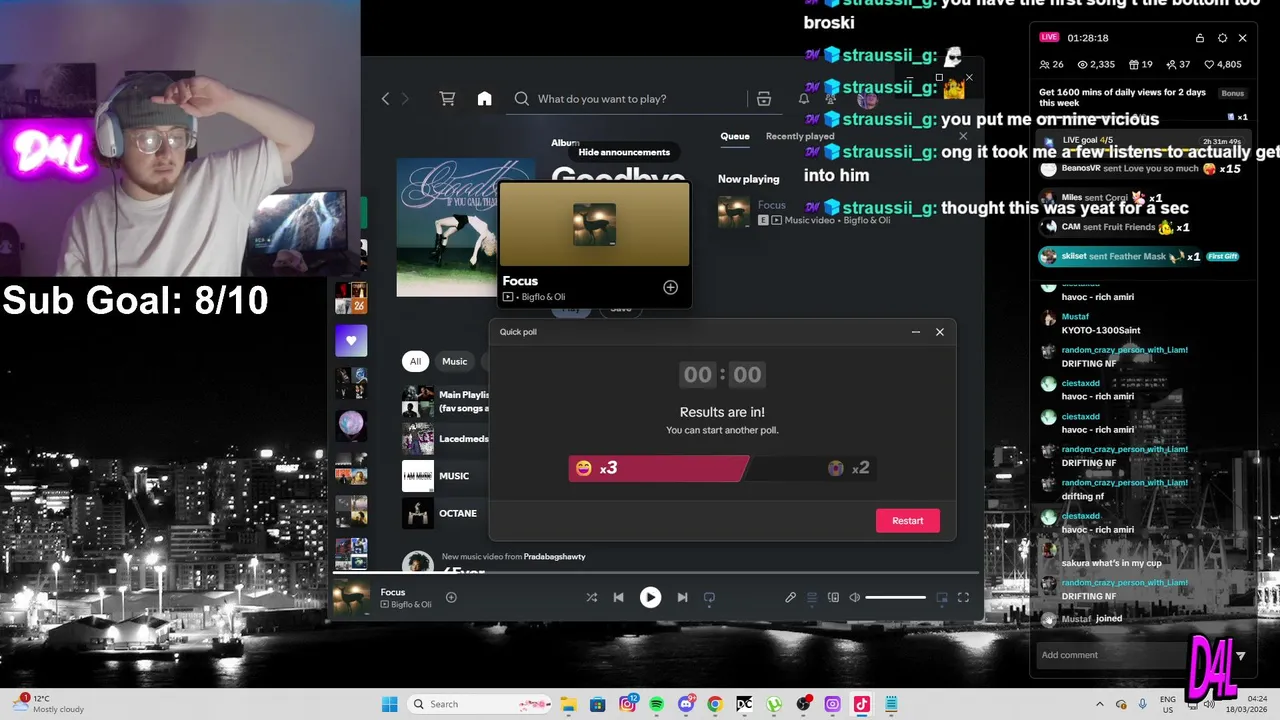Toggle the Queue view icon

pos(812,597)
